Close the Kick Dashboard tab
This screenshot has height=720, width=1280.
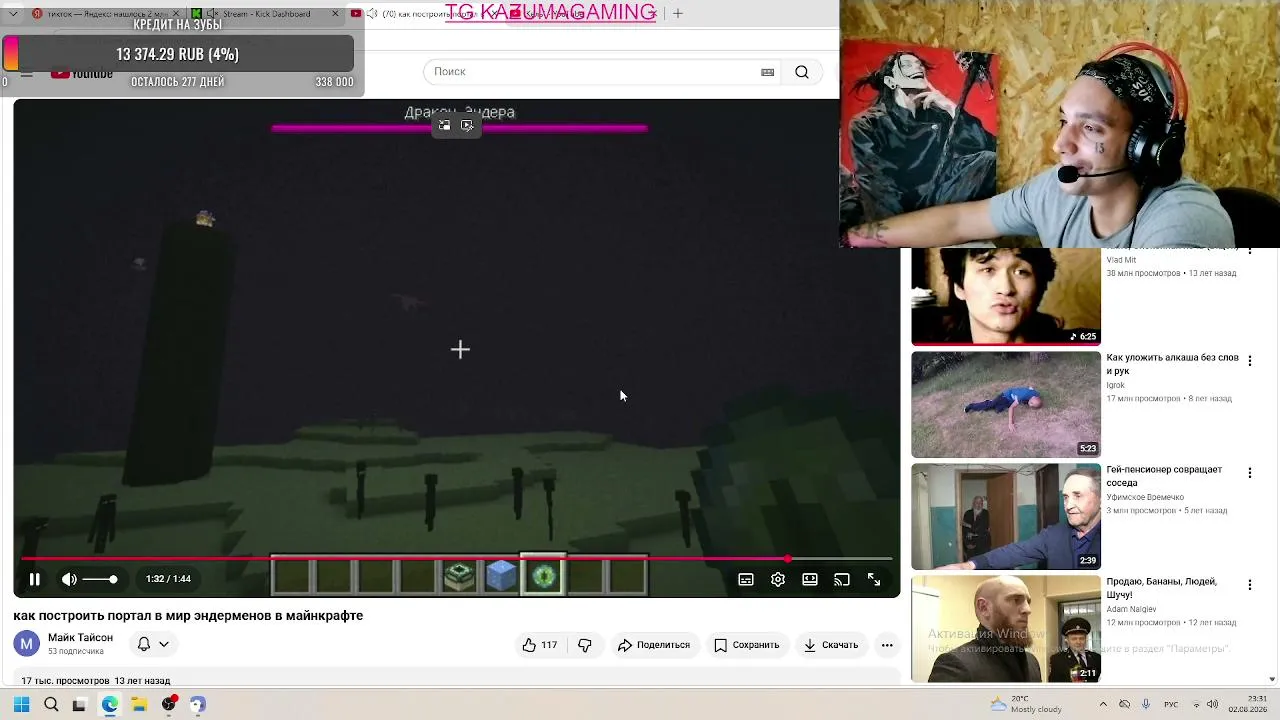[335, 14]
